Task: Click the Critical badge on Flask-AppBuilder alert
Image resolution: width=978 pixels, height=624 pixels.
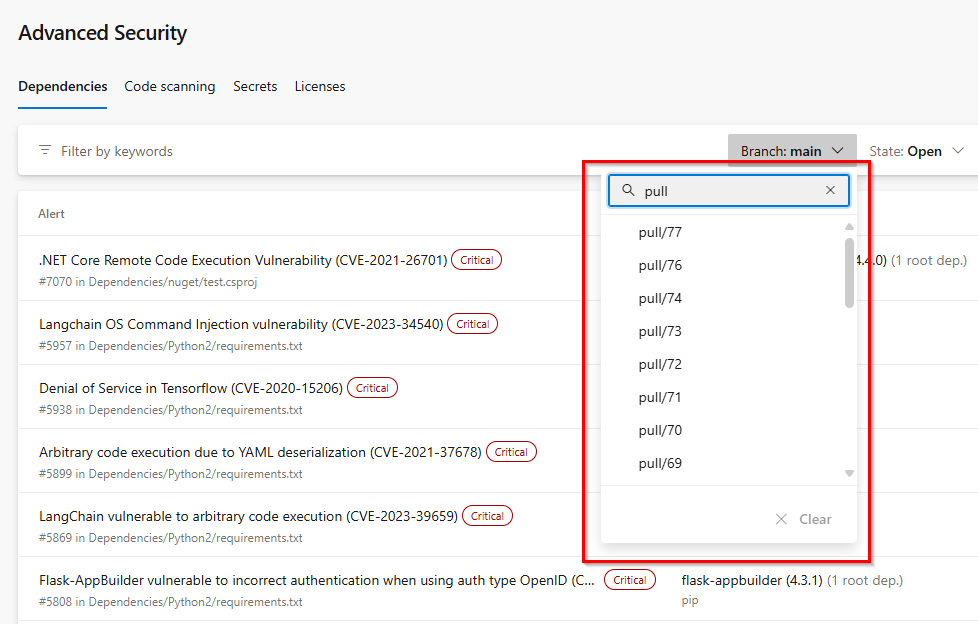Action: (629, 580)
